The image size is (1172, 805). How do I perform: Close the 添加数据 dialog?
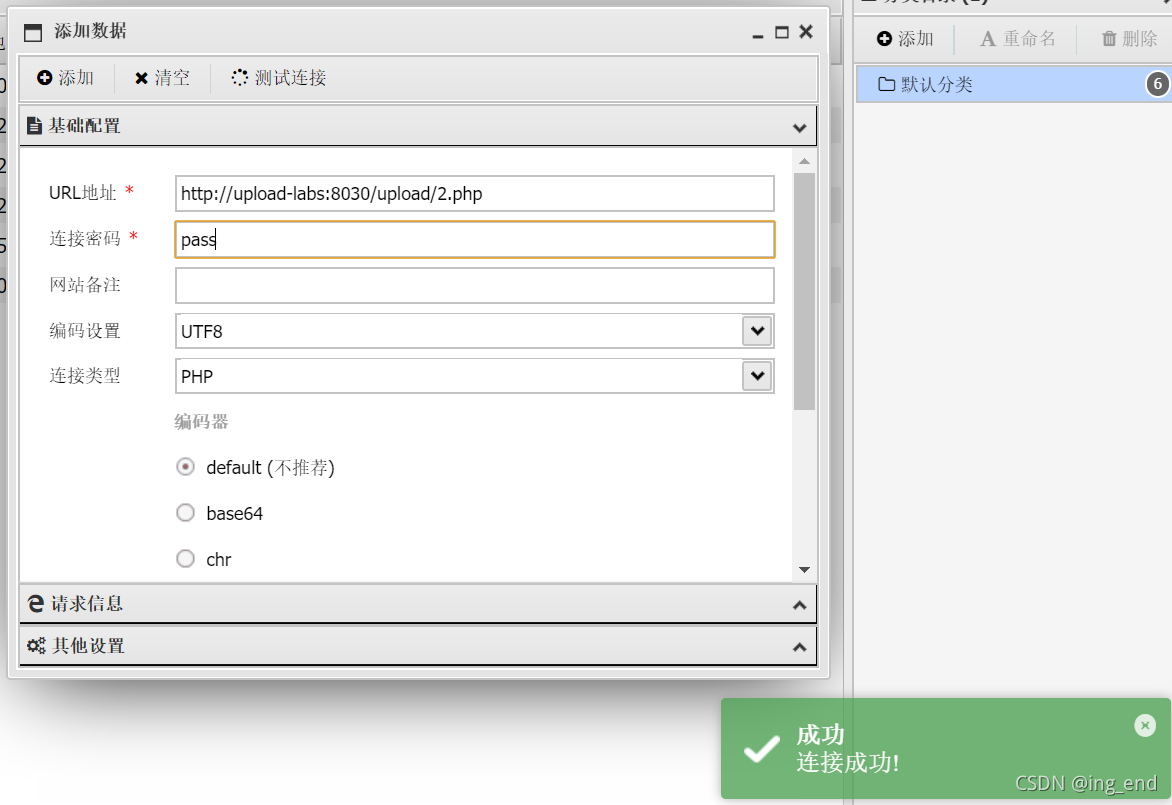tap(806, 31)
